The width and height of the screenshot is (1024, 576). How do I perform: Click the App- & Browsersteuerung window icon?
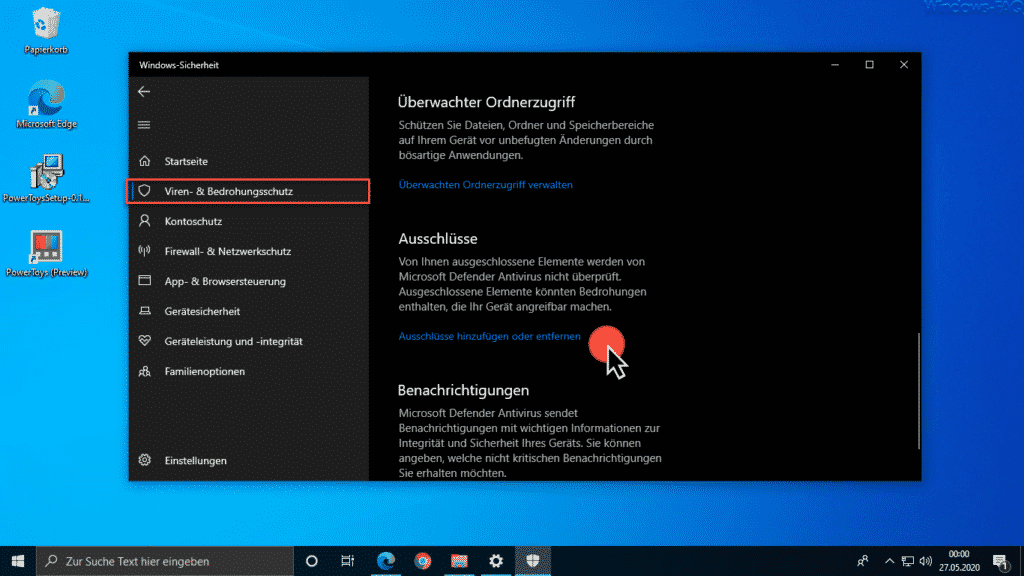(x=145, y=281)
